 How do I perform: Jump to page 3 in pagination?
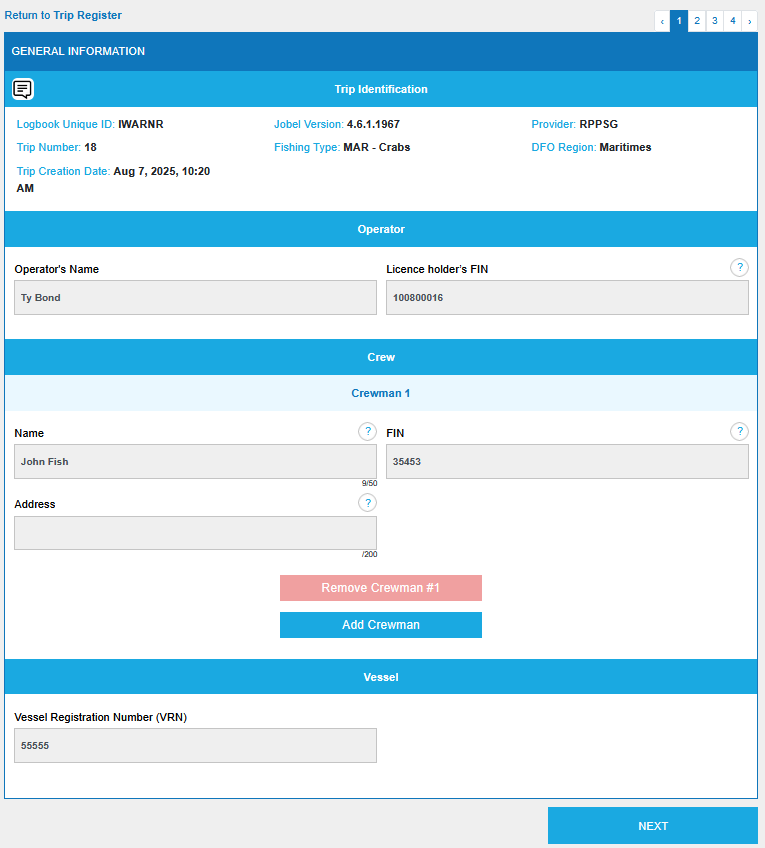(714, 21)
